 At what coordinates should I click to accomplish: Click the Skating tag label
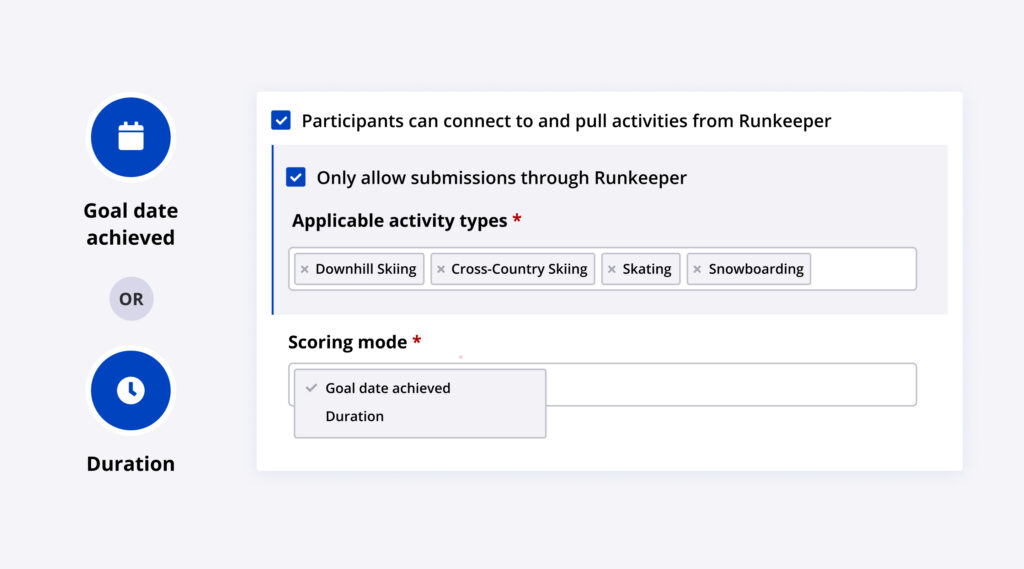(x=647, y=269)
